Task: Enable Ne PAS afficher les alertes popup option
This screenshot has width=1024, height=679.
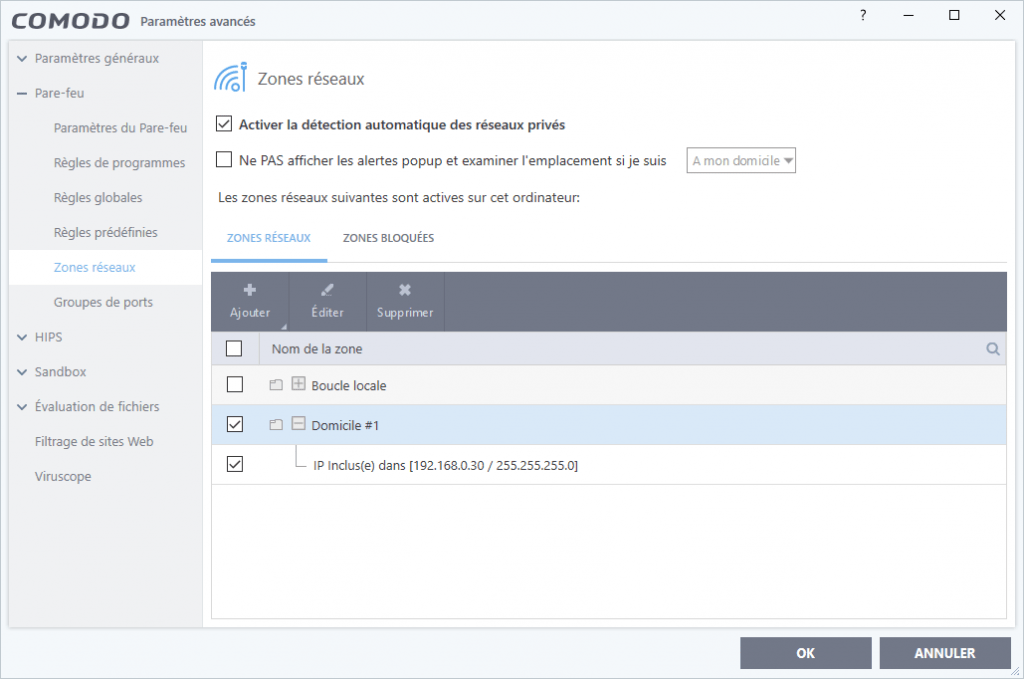Action: pyautogui.click(x=224, y=160)
